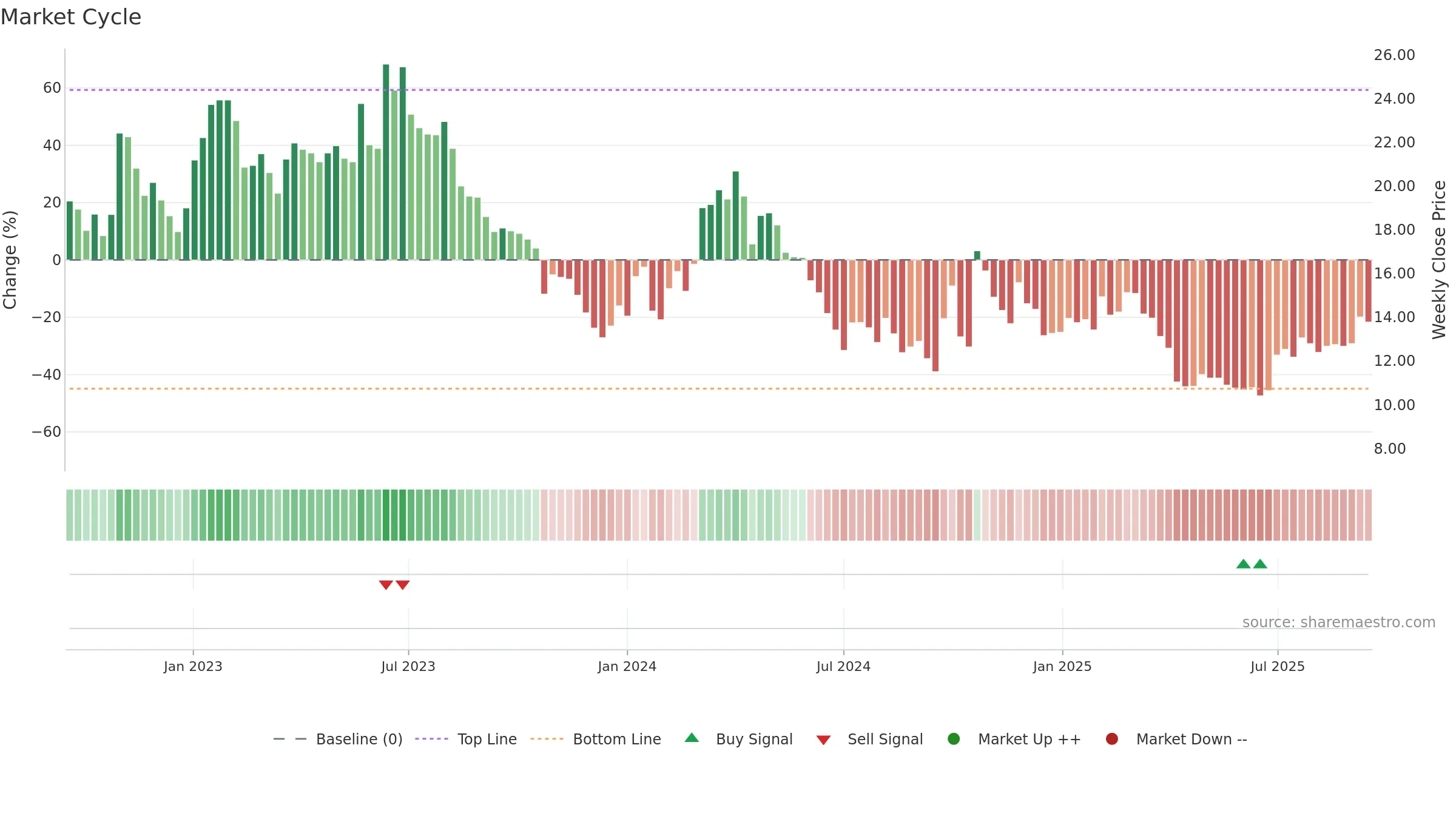Toggle the Top Line legend entry
Screen dimensions: 1456x819
[466, 739]
